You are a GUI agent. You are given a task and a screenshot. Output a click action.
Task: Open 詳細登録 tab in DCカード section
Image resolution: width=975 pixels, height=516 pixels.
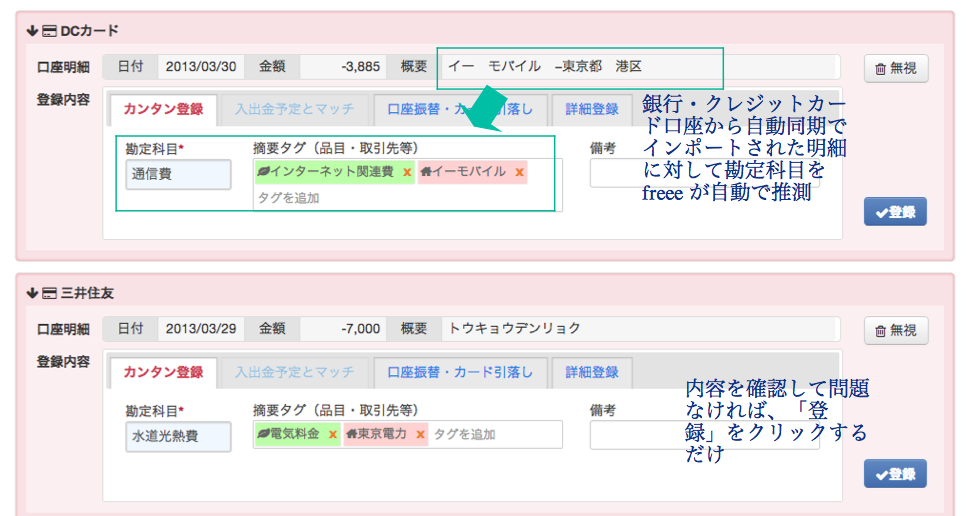click(x=592, y=109)
